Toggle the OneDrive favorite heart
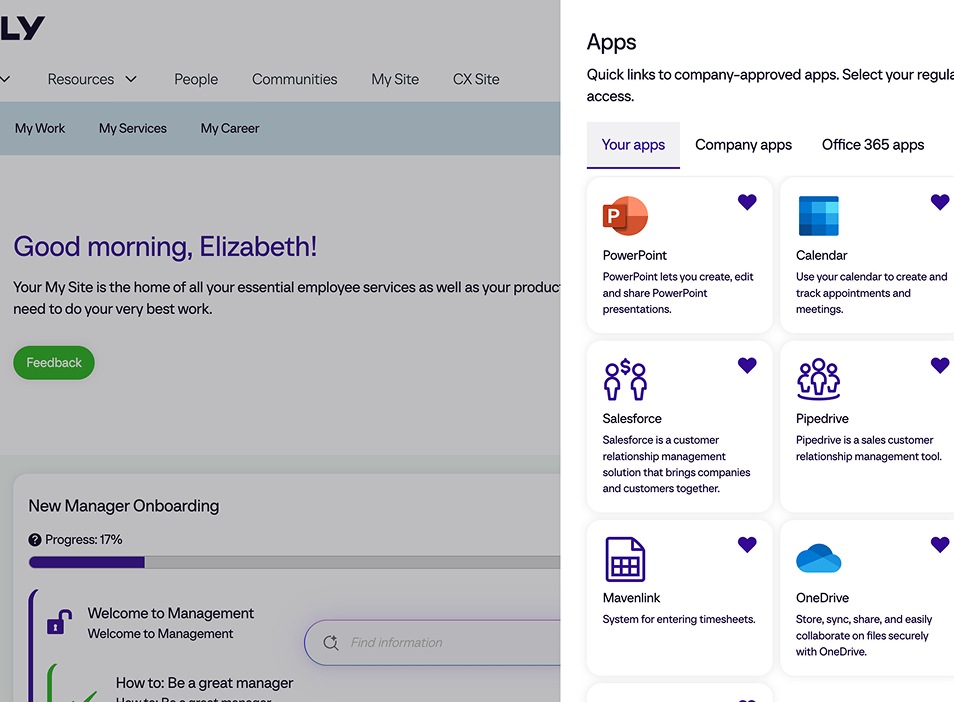This screenshot has width=954, height=702. (x=940, y=544)
